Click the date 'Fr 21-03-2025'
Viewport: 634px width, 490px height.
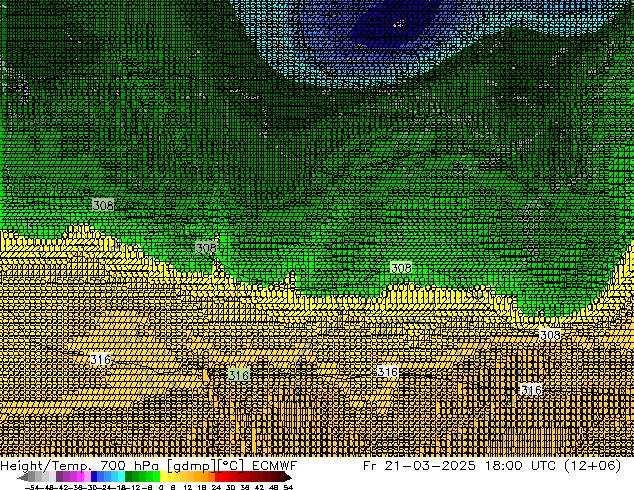click(419, 466)
